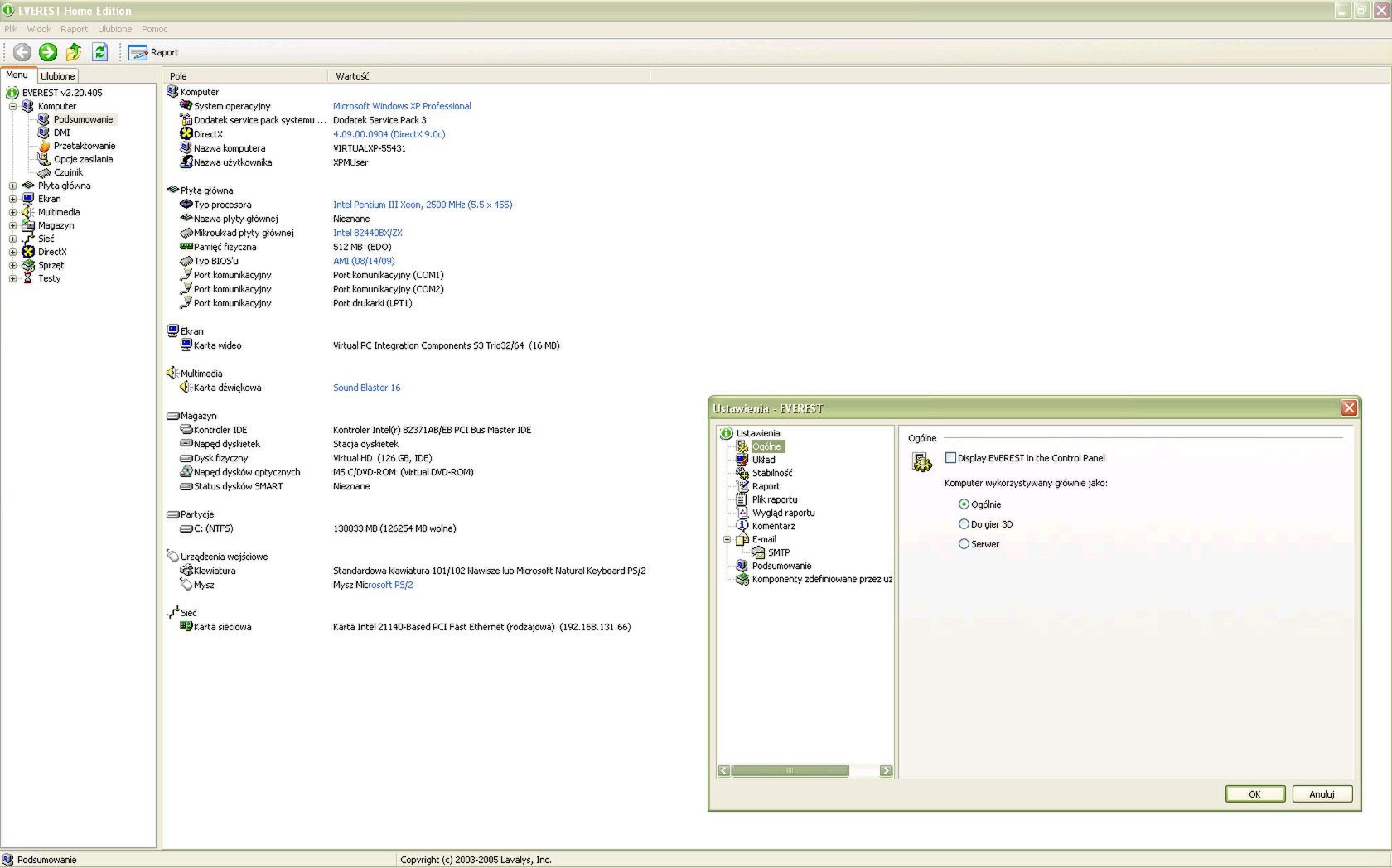Open the Raport wizard from the toolbar
The height and width of the screenshot is (868, 1392).
tap(153, 52)
